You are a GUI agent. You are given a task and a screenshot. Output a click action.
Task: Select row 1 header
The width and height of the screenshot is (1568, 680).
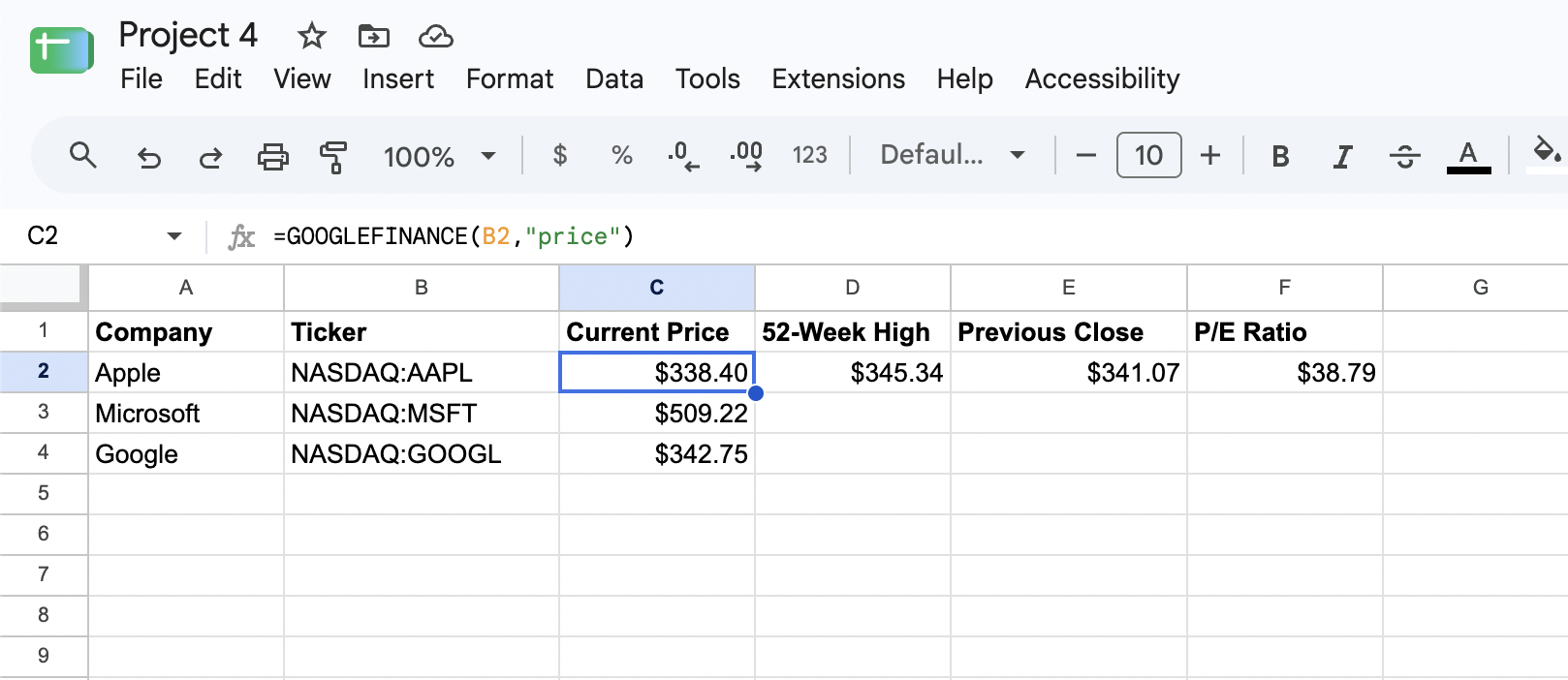coord(44,330)
